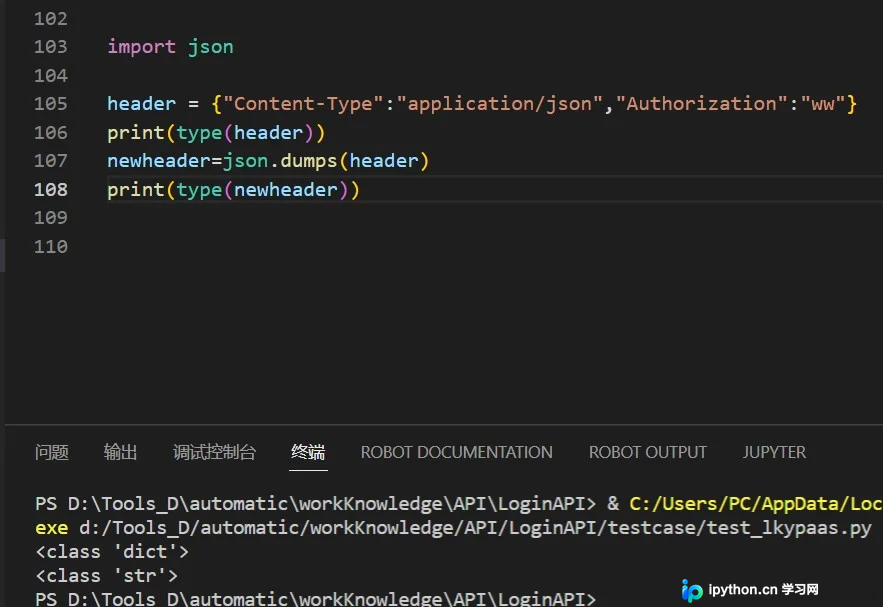The height and width of the screenshot is (607, 883).
Task: Switch to the 输出 tab
Action: click(120, 452)
